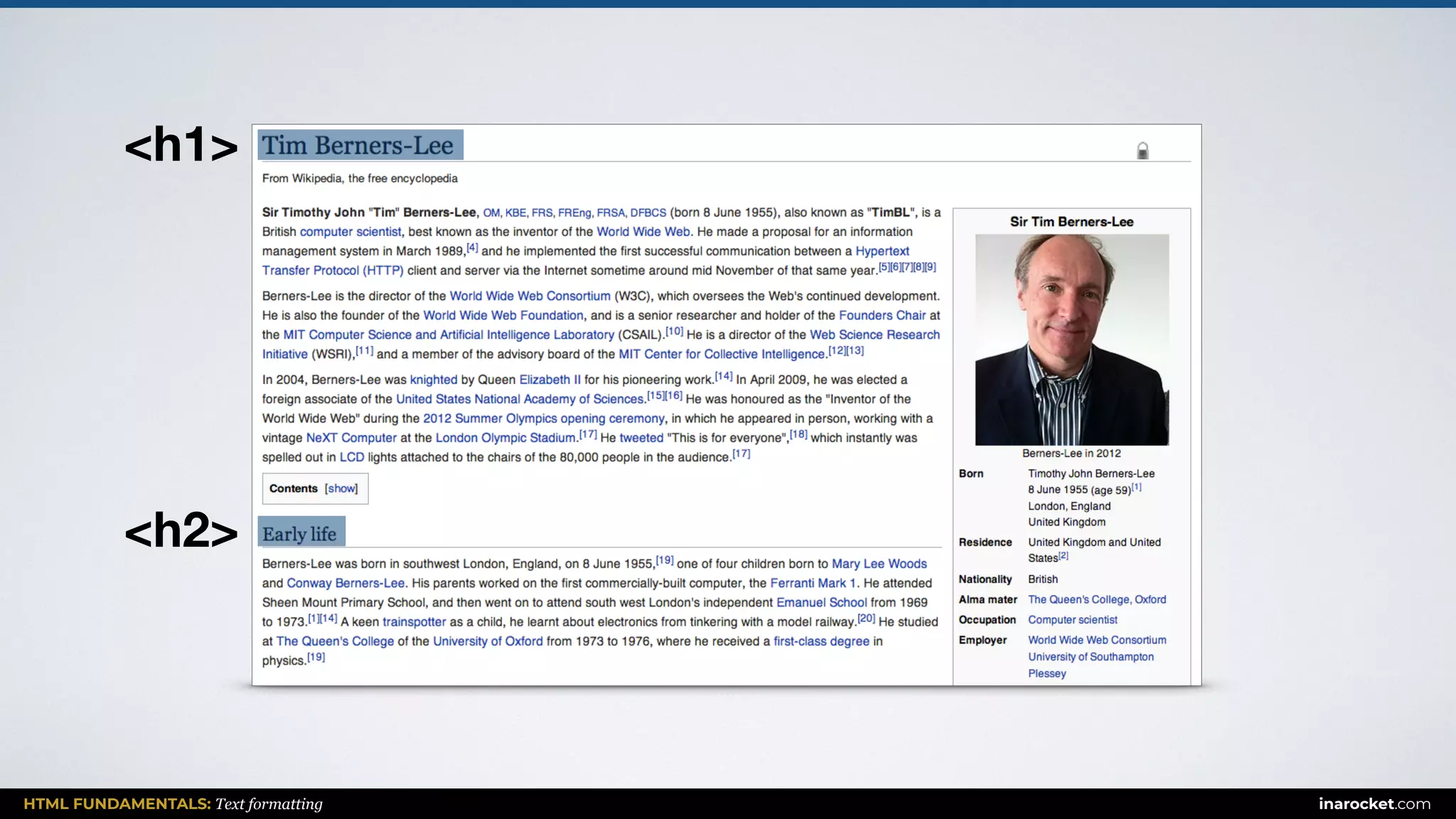This screenshot has width=1456, height=819.
Task: Open the NeXT Computer link
Action: click(x=351, y=438)
